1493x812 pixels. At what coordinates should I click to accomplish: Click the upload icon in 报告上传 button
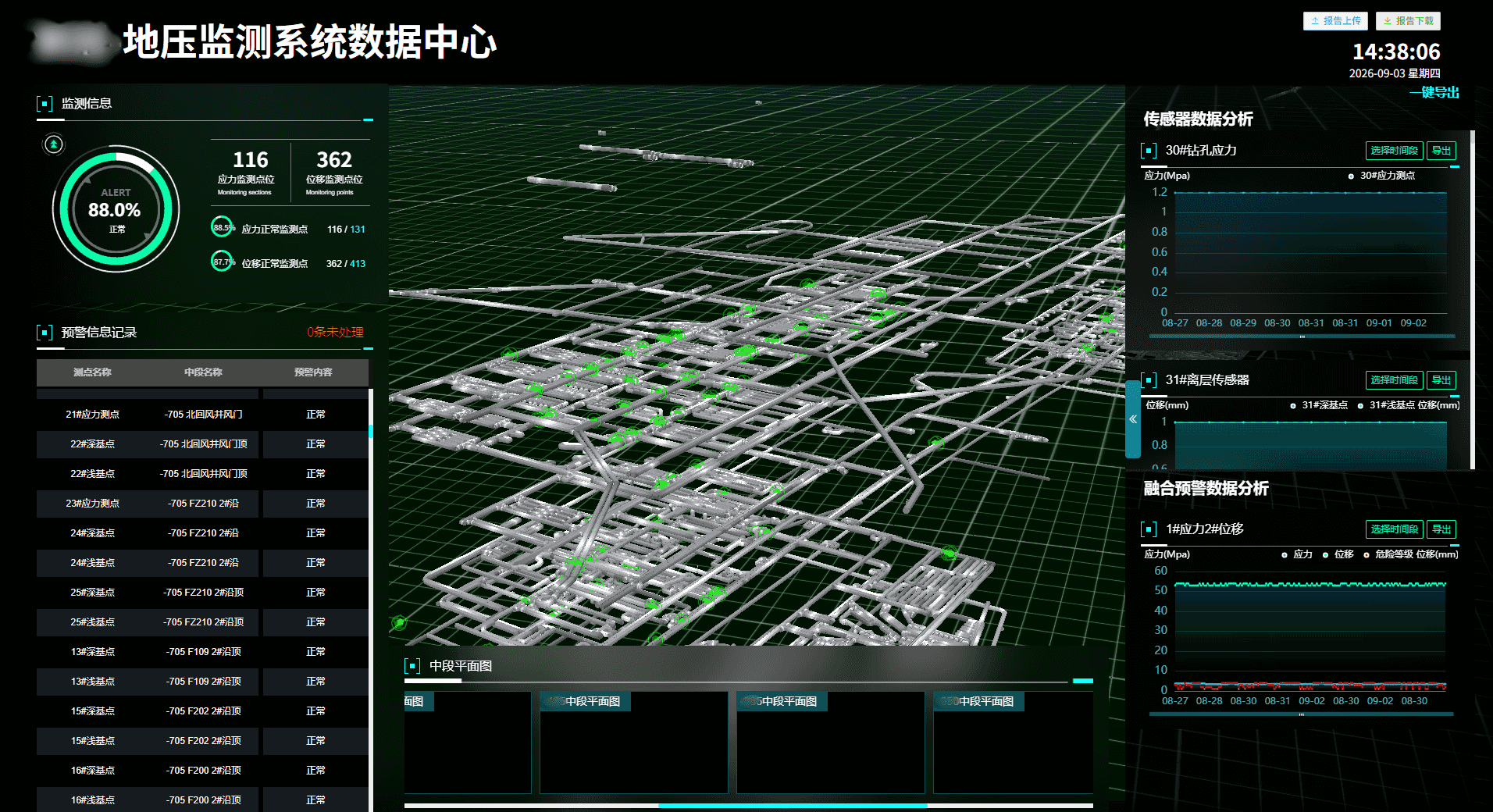coord(1315,21)
